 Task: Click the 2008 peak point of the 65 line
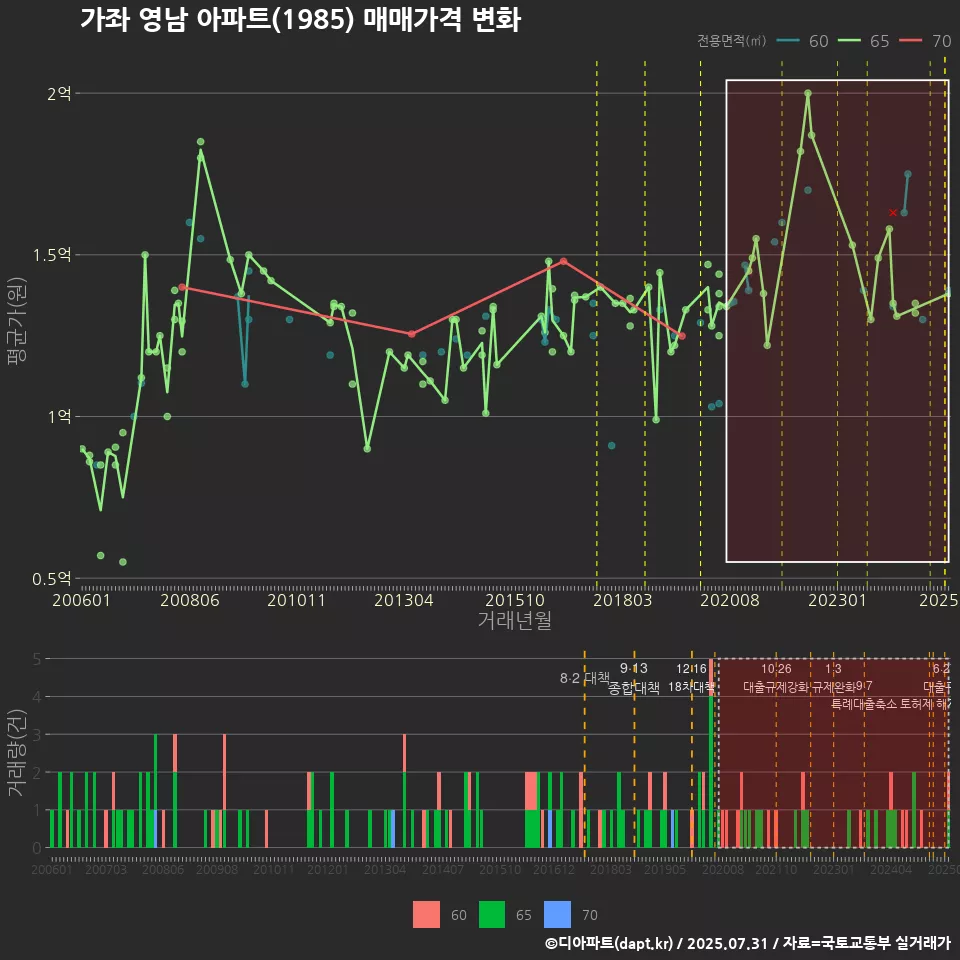200,142
